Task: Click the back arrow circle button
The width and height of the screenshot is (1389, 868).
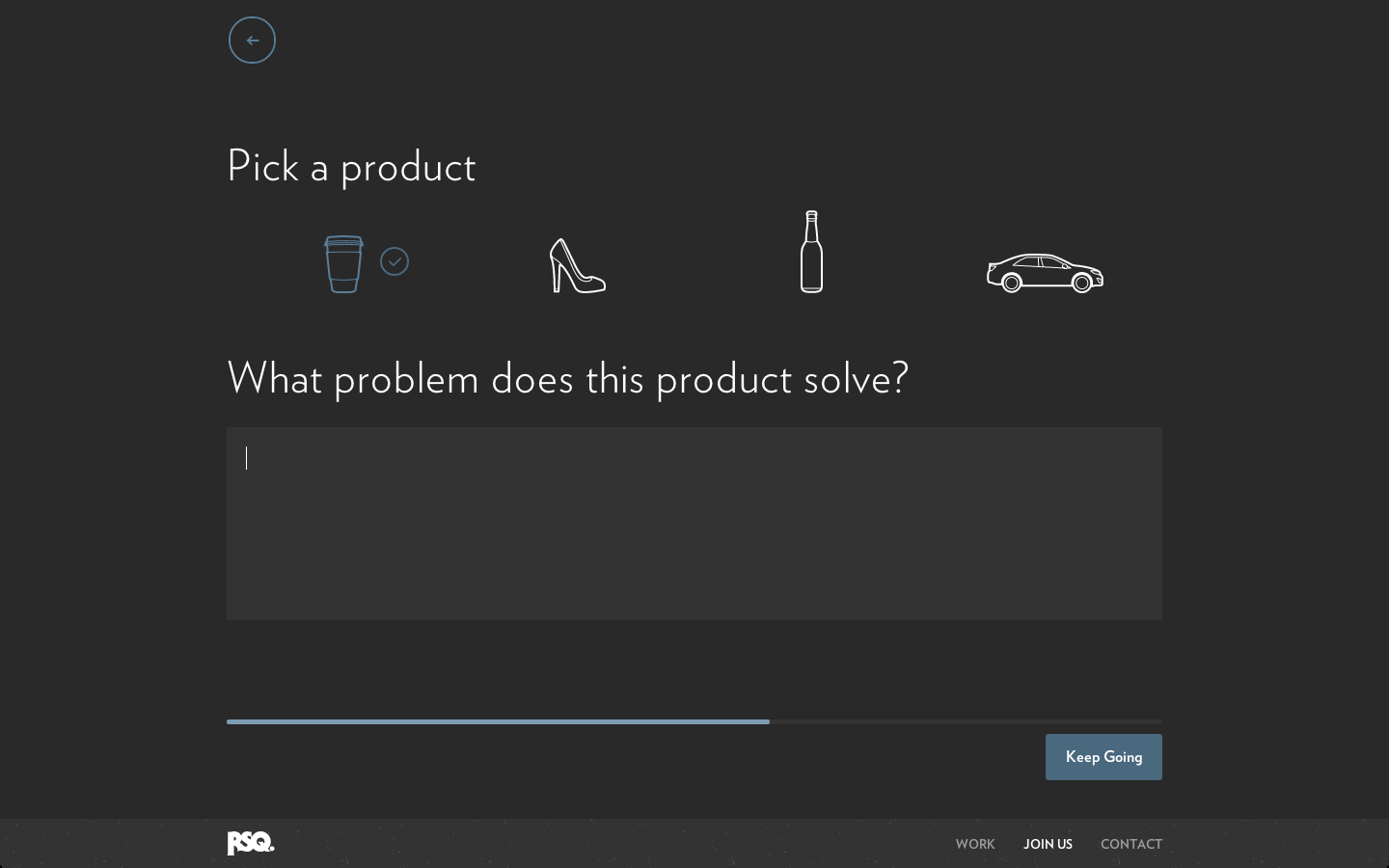Action: point(252,41)
